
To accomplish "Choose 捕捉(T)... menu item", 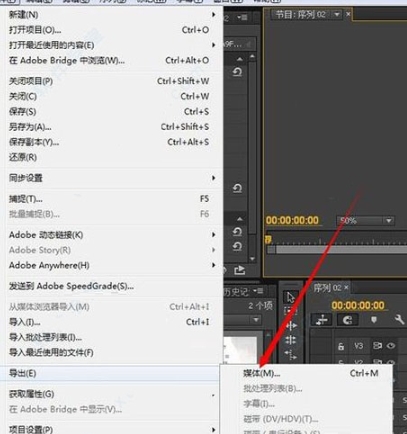I will [112, 199].
